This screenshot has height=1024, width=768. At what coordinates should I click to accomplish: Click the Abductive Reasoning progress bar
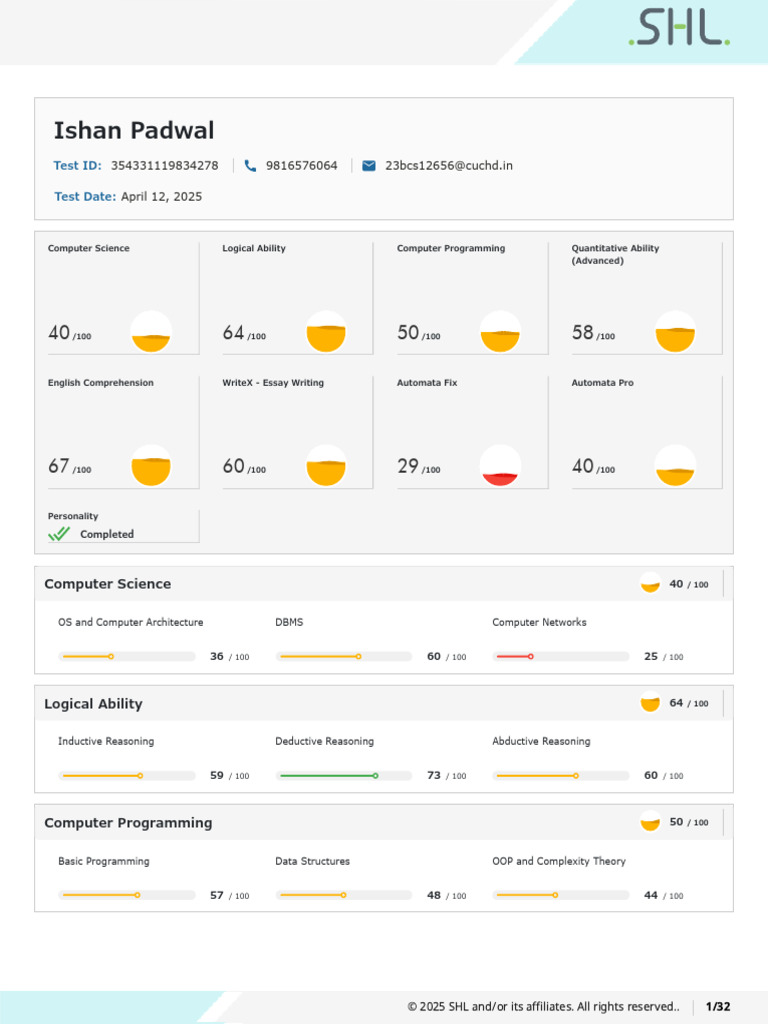tap(560, 776)
